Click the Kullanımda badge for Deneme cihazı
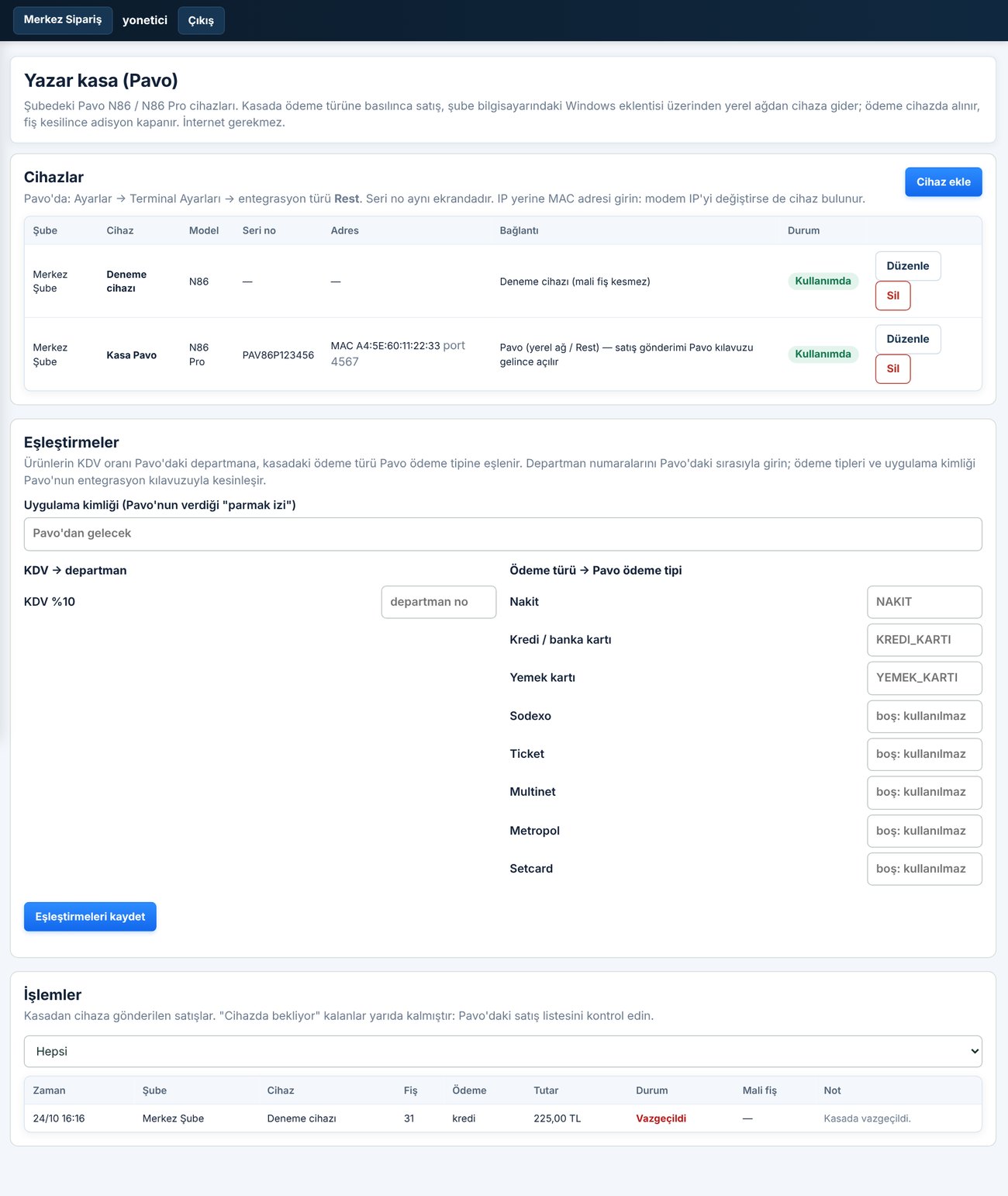Viewport: 1008px width, 1196px height. (823, 281)
